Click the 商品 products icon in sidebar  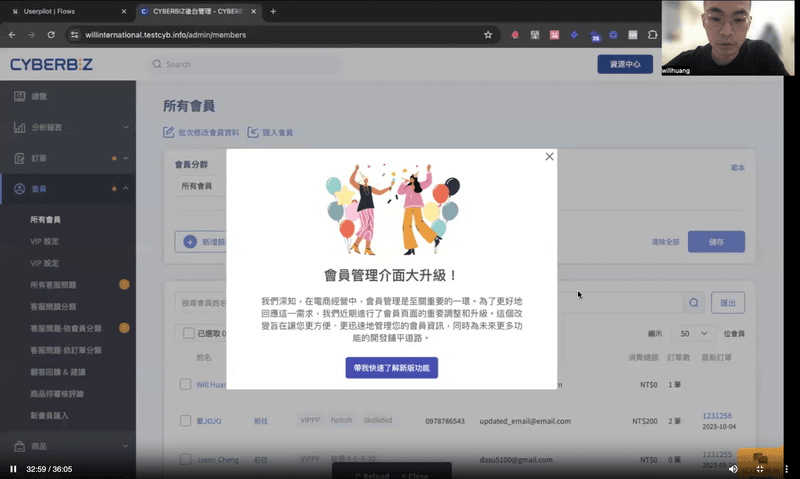tap(19, 446)
